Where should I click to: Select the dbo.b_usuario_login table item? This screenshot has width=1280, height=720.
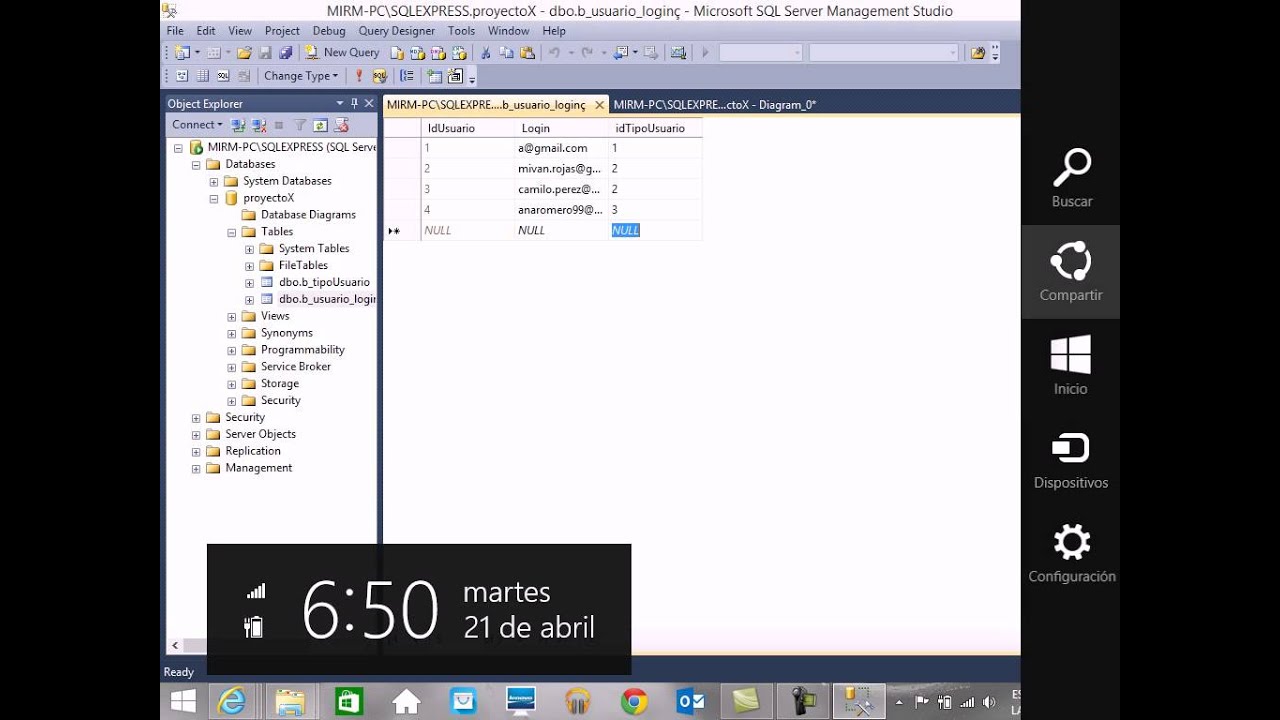tap(327, 299)
